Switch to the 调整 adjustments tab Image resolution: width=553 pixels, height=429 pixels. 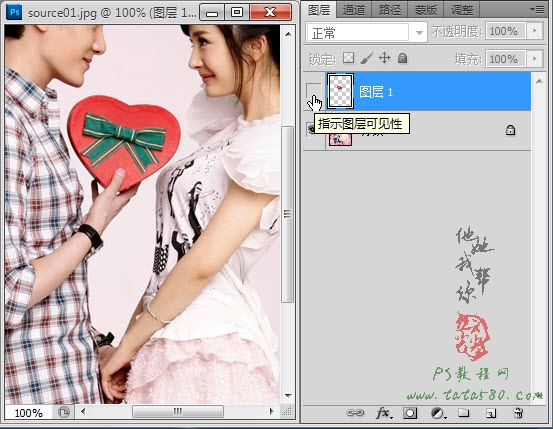(462, 10)
